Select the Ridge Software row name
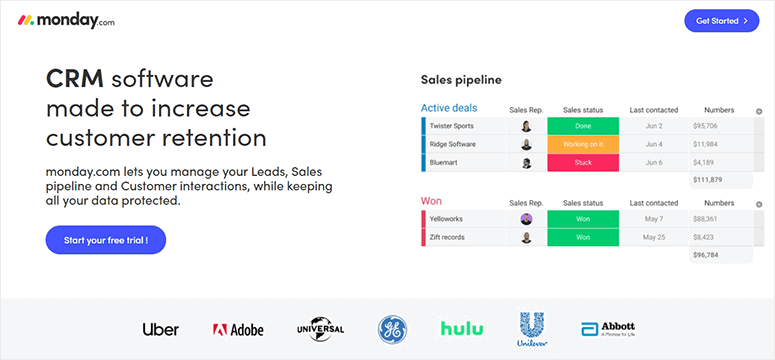This screenshot has width=775, height=360. point(452,144)
